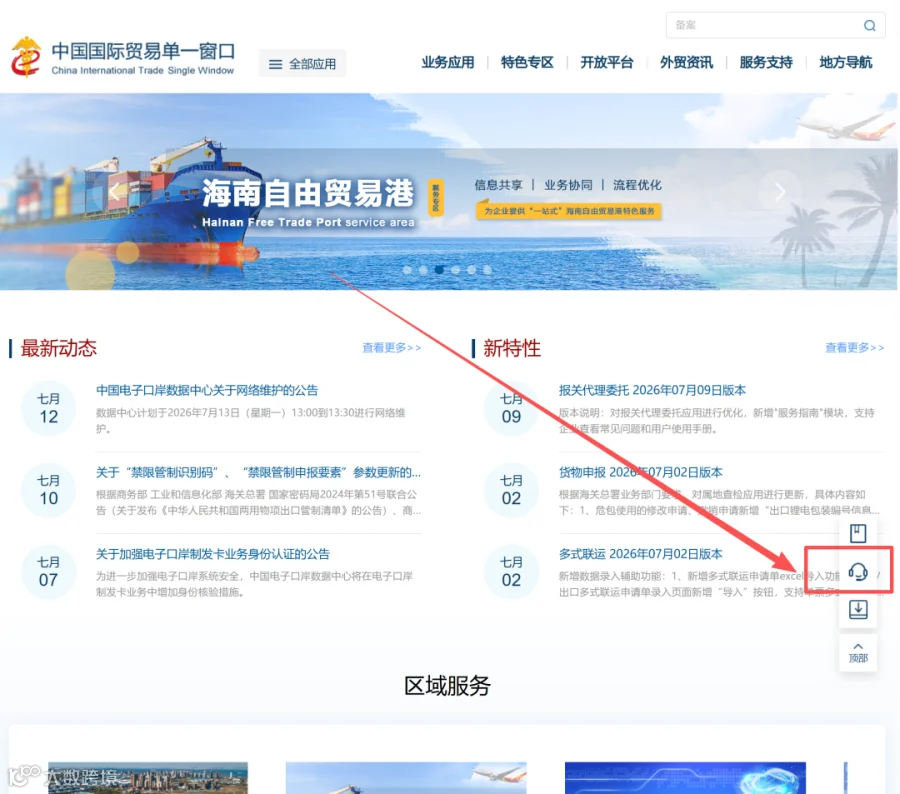Click the bookmark icon in floating sidebar
The height and width of the screenshot is (794, 900).
click(x=858, y=533)
